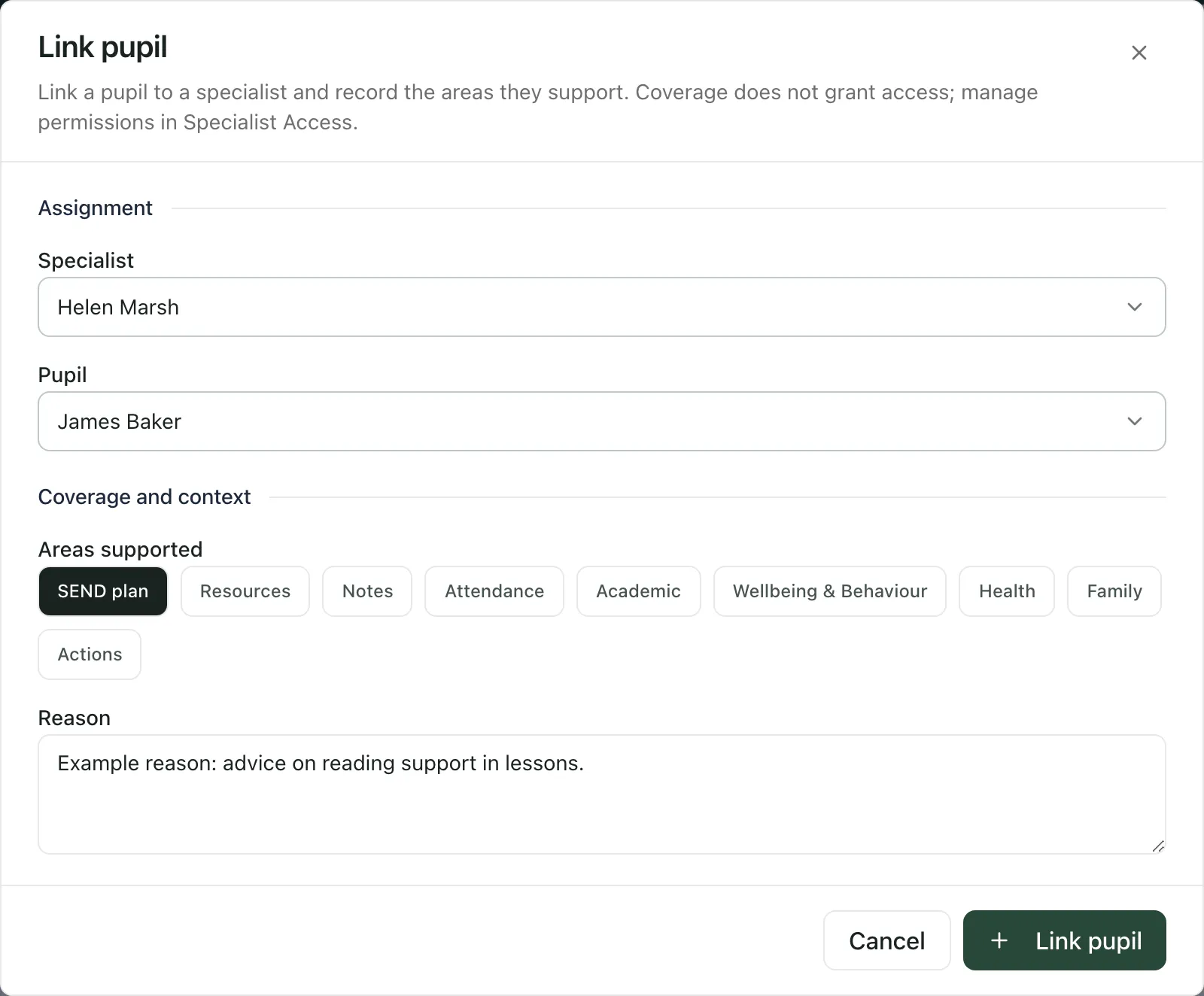Click the Link pupil dialog title
Image resolution: width=1204 pixels, height=996 pixels.
tap(103, 47)
